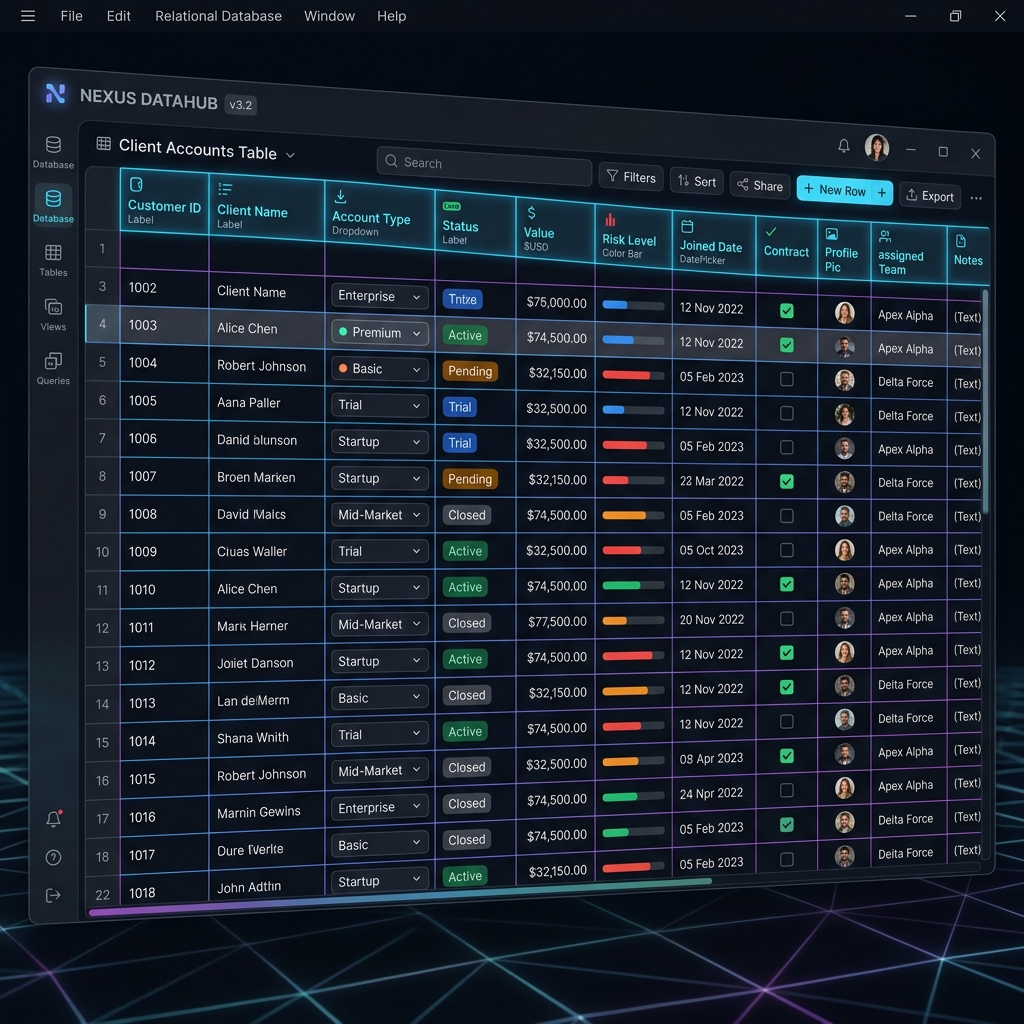Viewport: 1024px width, 1024px height.
Task: Open the Window menu
Action: tap(329, 16)
